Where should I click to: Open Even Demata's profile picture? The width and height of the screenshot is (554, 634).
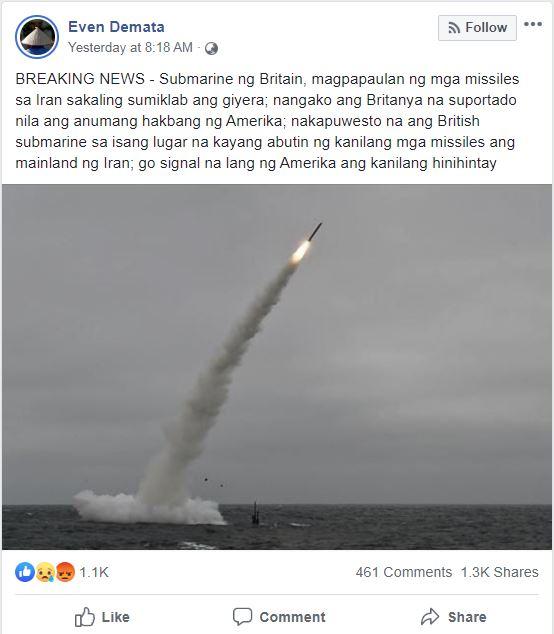(x=37, y=37)
